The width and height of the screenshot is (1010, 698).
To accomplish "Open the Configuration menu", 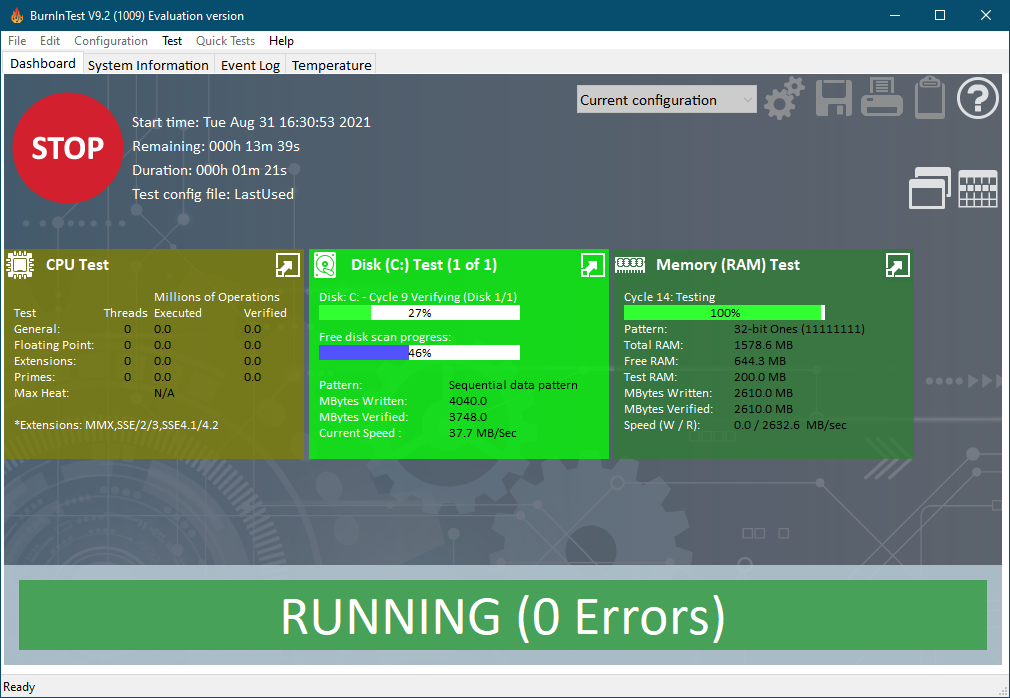I will [111, 41].
